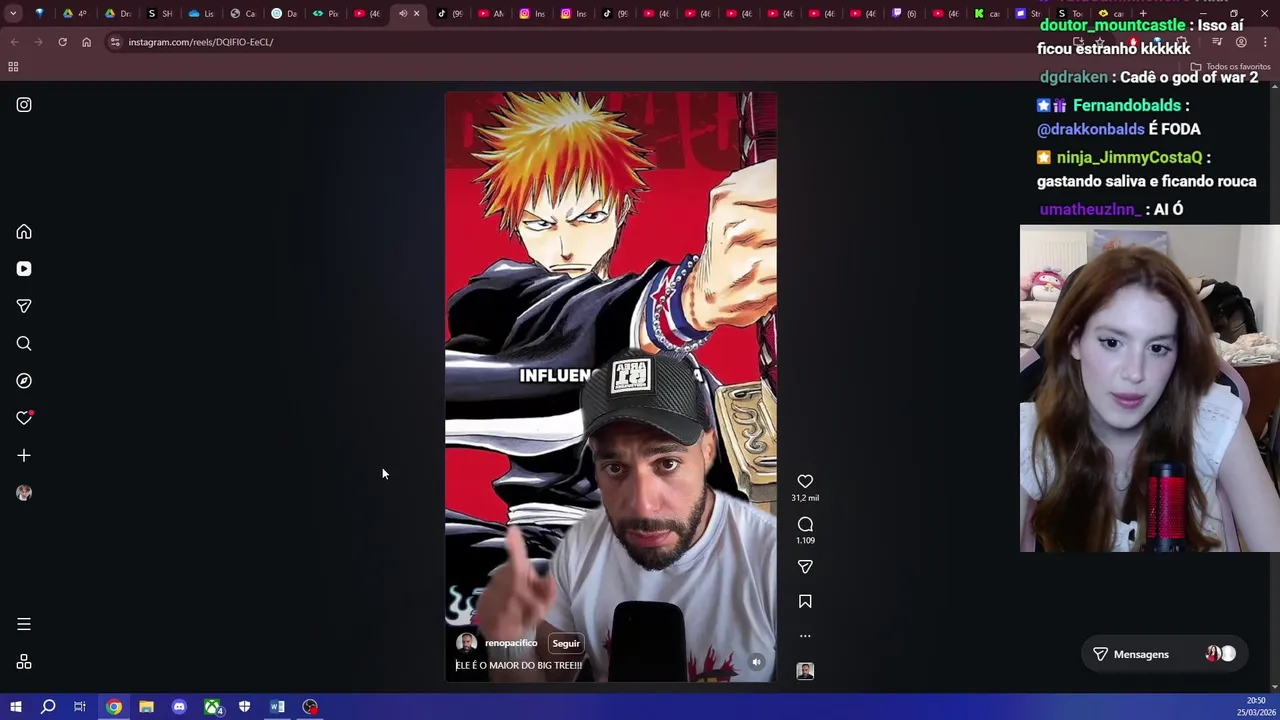1280x720 pixels.
Task: Open Instagram logo home link in sidebar
Action: coord(24,105)
